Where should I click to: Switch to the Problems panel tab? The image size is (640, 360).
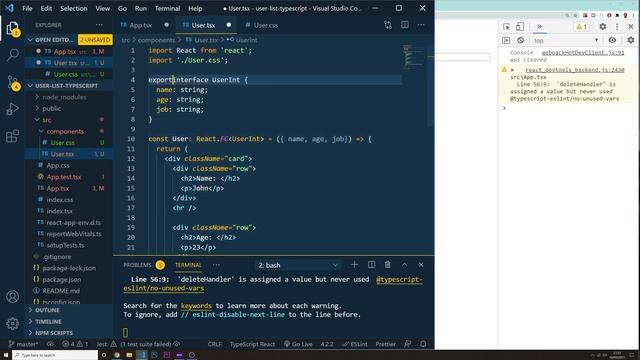point(137,265)
